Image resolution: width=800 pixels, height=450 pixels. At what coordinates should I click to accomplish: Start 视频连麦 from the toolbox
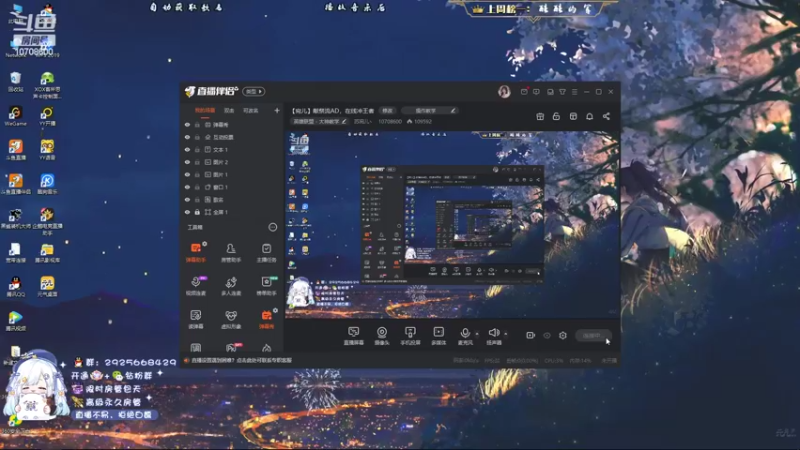195,286
